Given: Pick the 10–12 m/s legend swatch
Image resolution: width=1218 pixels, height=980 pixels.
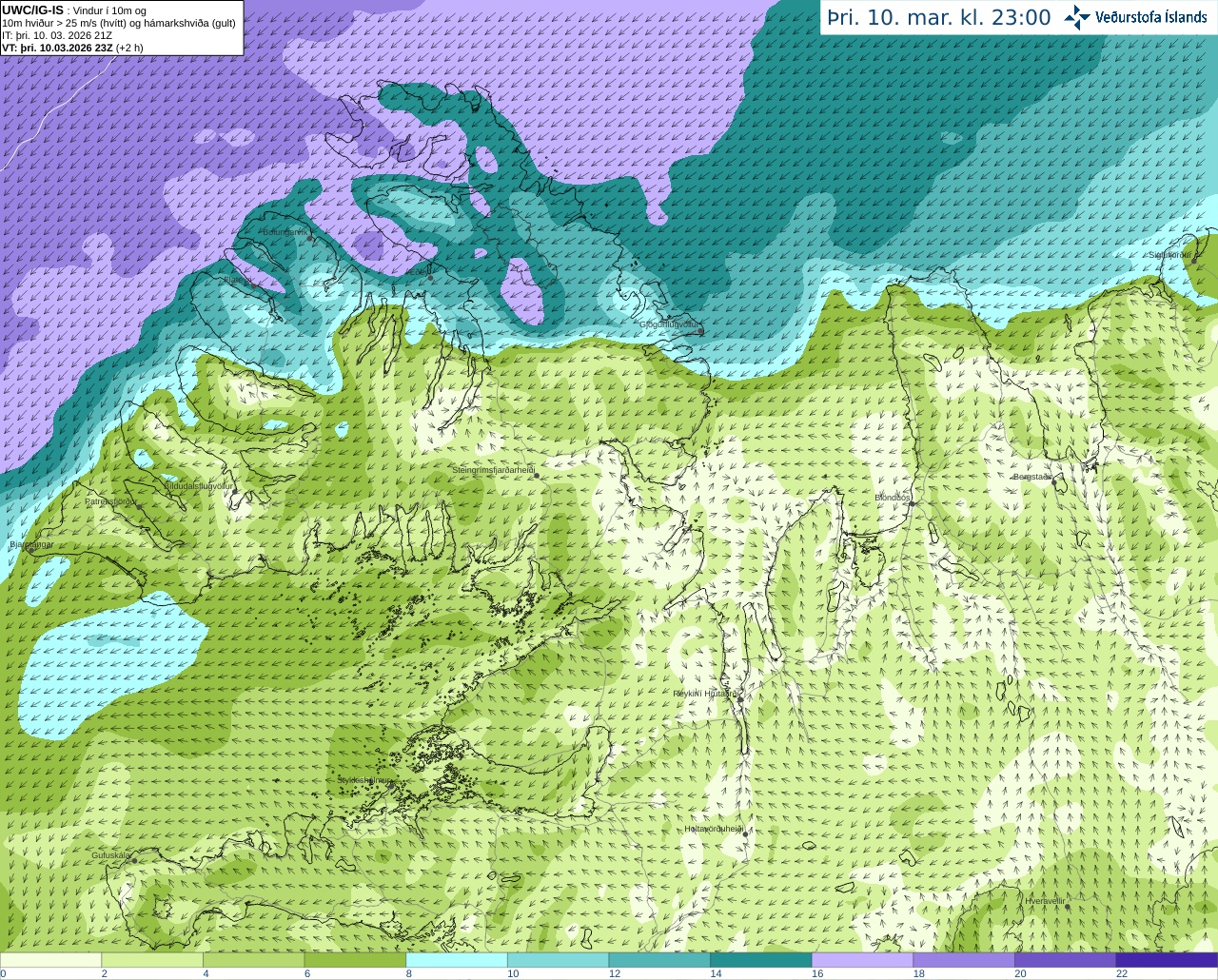Looking at the screenshot, I should click(558, 960).
